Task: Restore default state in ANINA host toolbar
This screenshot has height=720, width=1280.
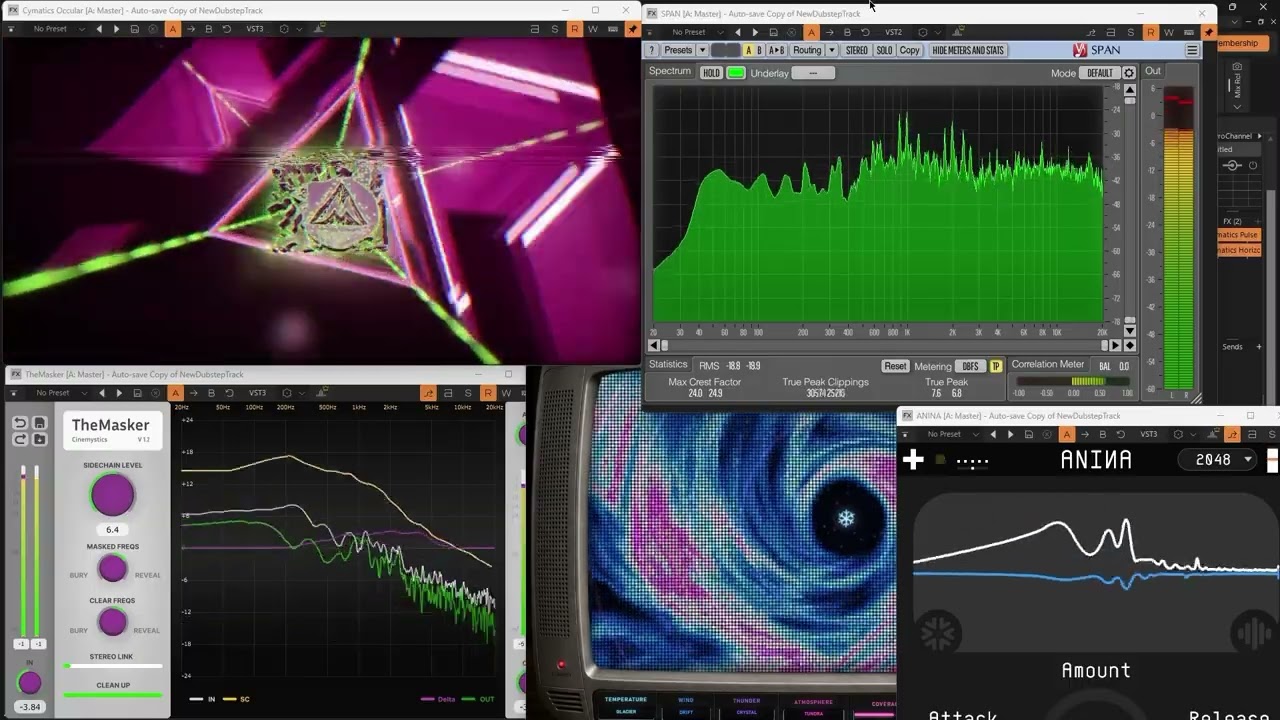Action: click(x=1121, y=434)
